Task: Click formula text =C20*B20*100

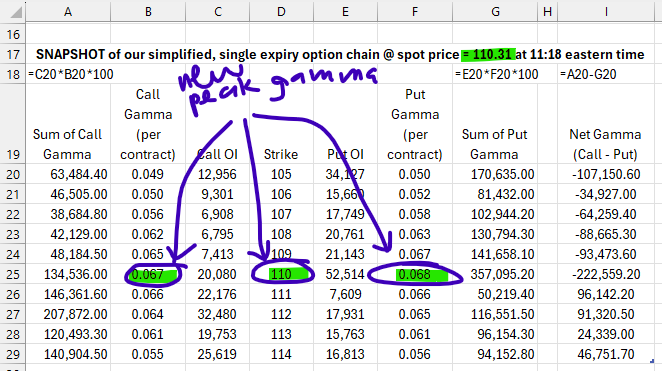Action: point(71,74)
